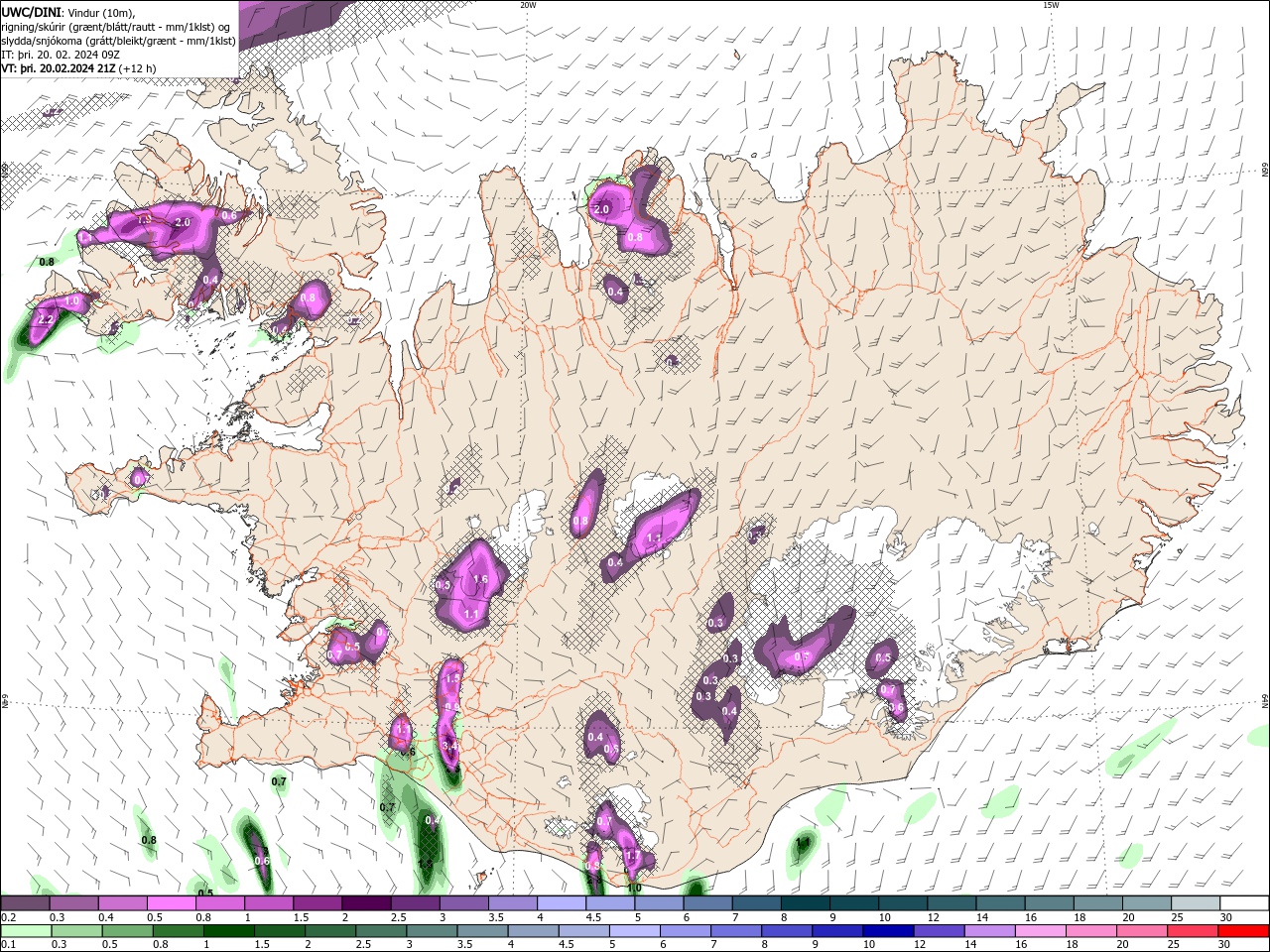Pick the bright pink purple-scale swatch labeled 0.5

[174, 903]
